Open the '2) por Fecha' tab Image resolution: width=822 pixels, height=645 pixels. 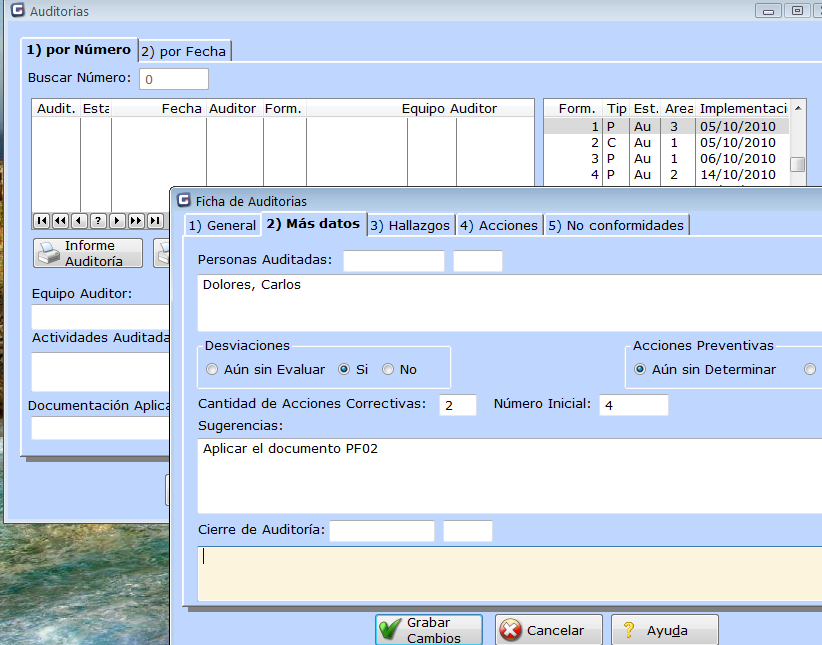click(x=184, y=51)
